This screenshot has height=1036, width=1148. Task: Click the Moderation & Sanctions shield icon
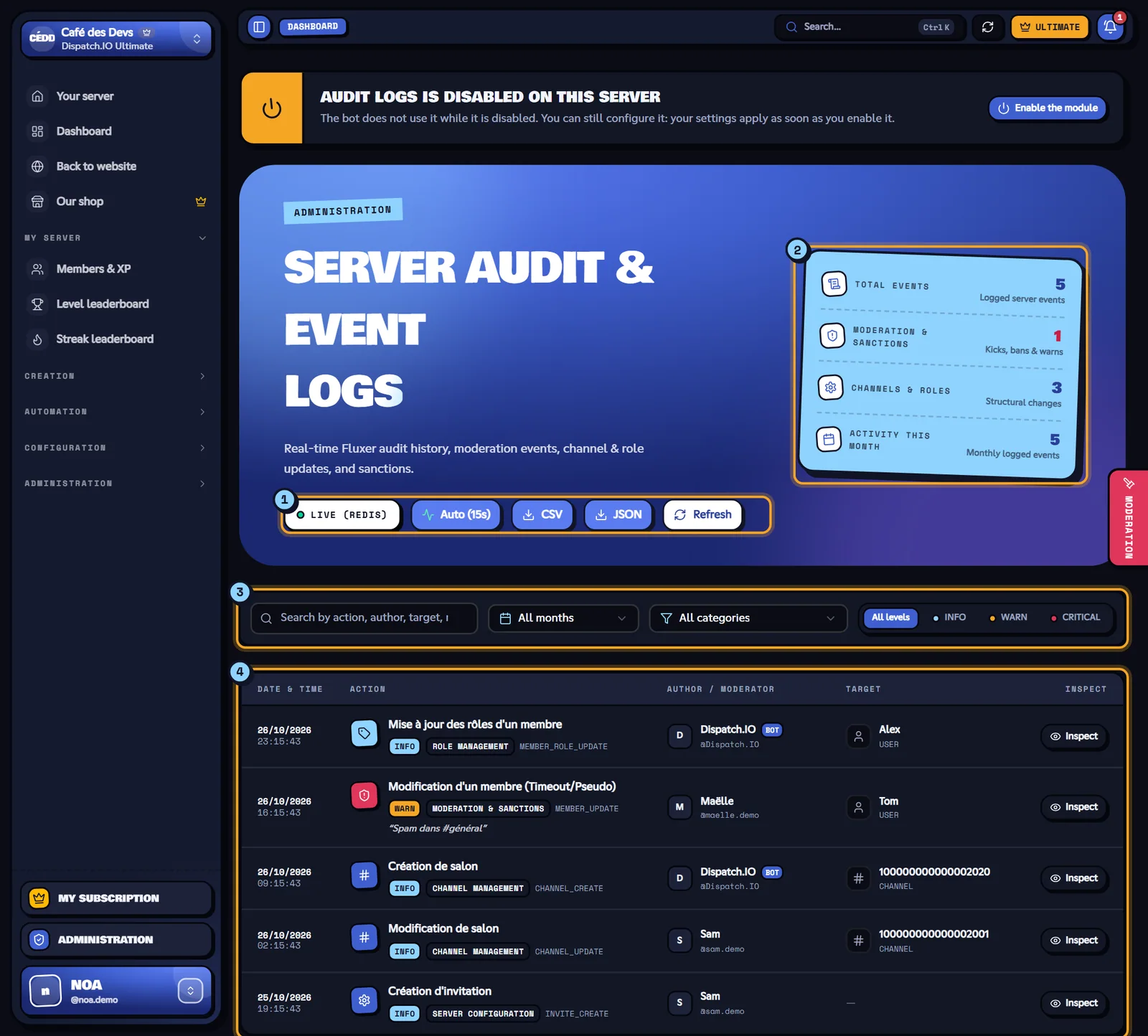[832, 336]
